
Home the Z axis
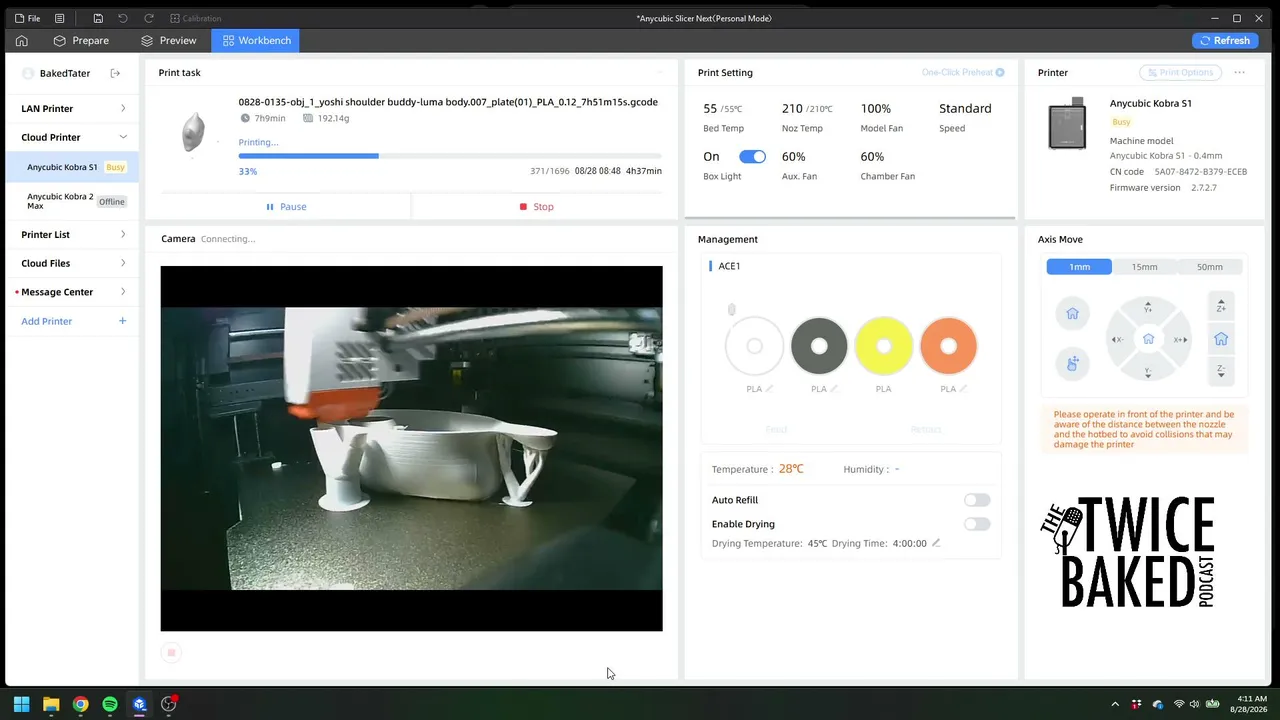pyautogui.click(x=1221, y=339)
